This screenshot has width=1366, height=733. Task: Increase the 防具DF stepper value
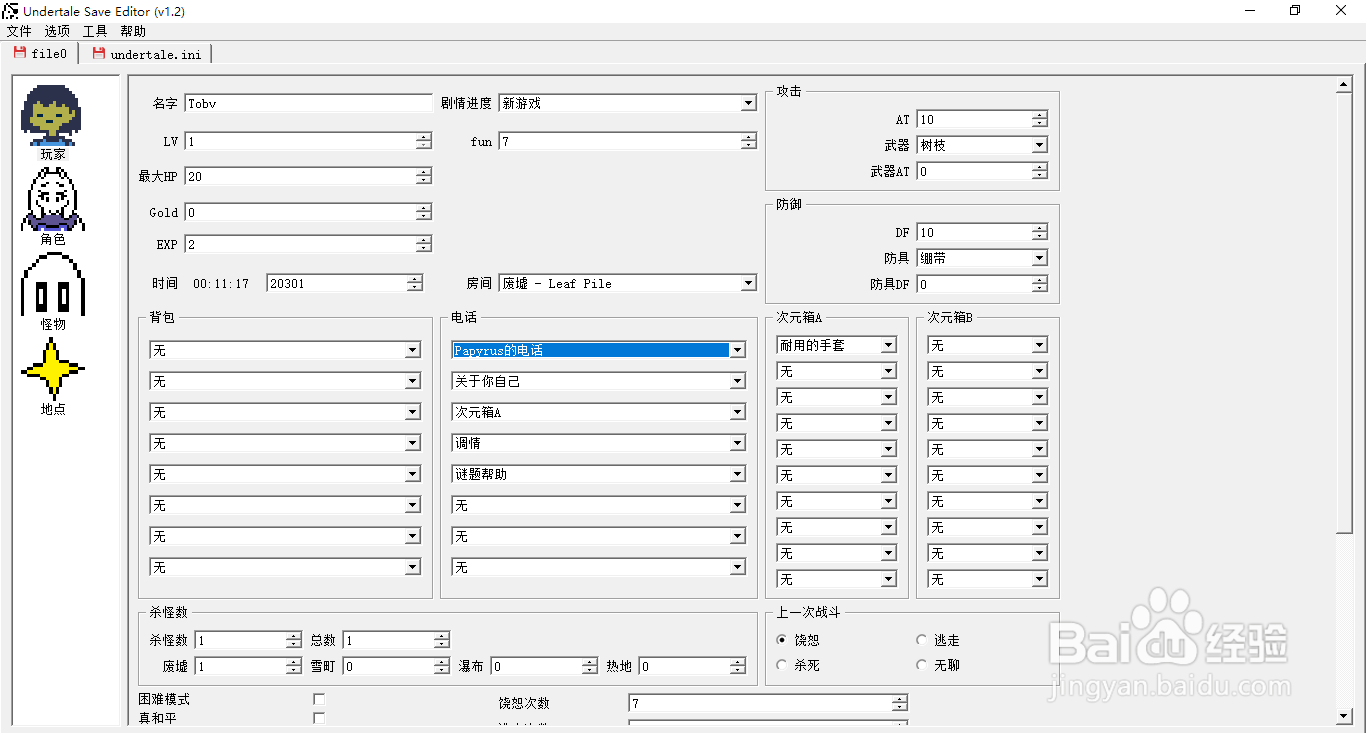coord(1040,280)
